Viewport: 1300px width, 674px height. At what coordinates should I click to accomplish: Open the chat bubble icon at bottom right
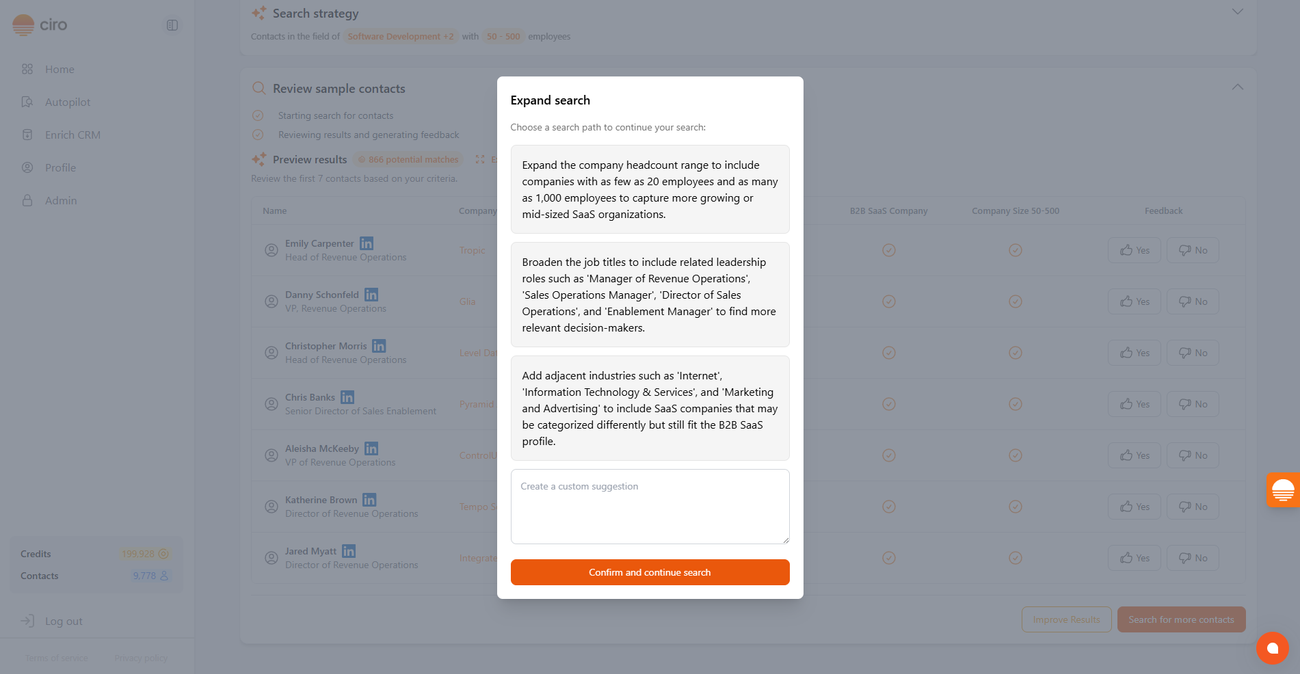point(1272,648)
